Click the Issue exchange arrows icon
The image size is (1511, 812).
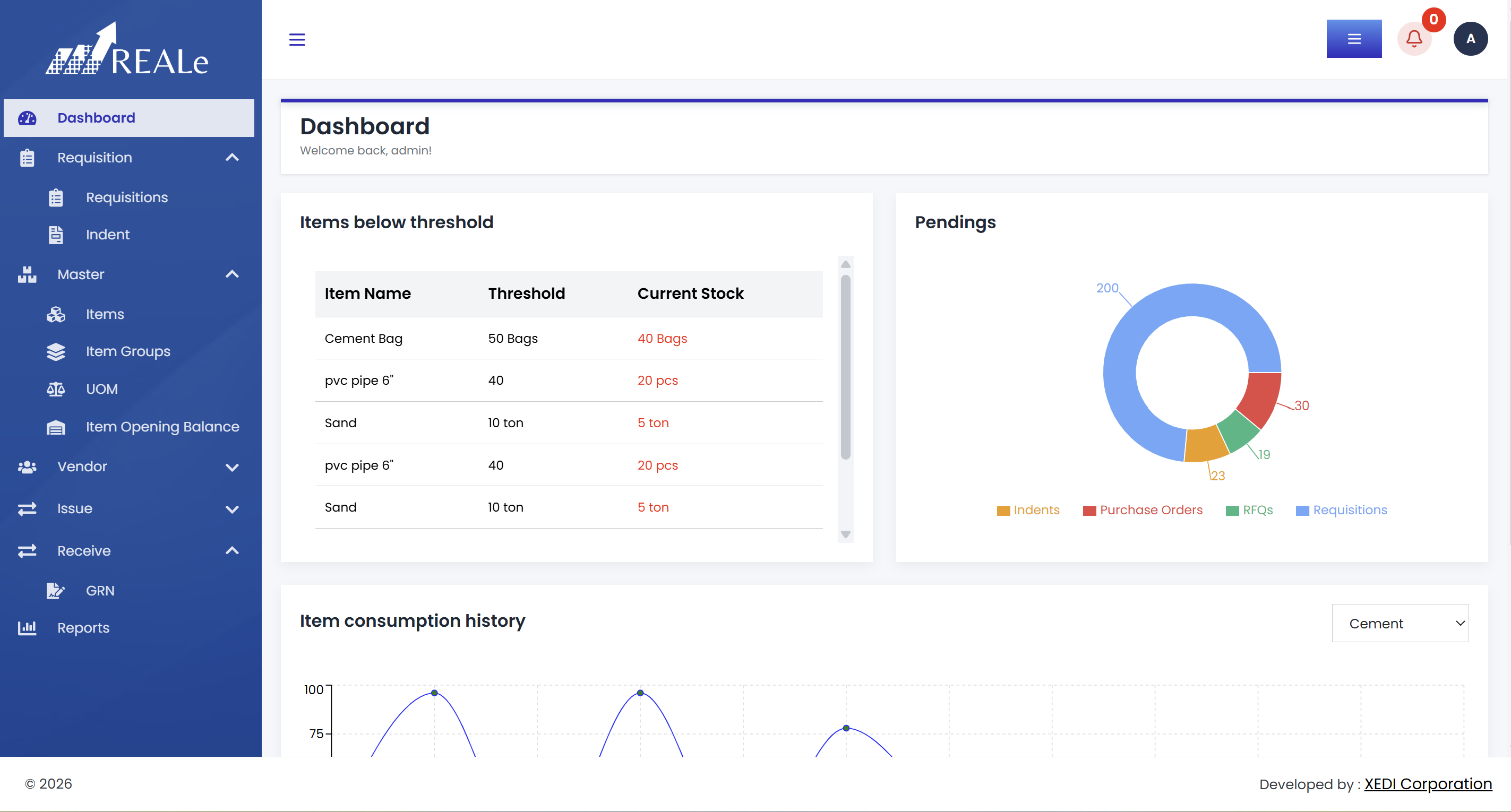click(x=27, y=509)
